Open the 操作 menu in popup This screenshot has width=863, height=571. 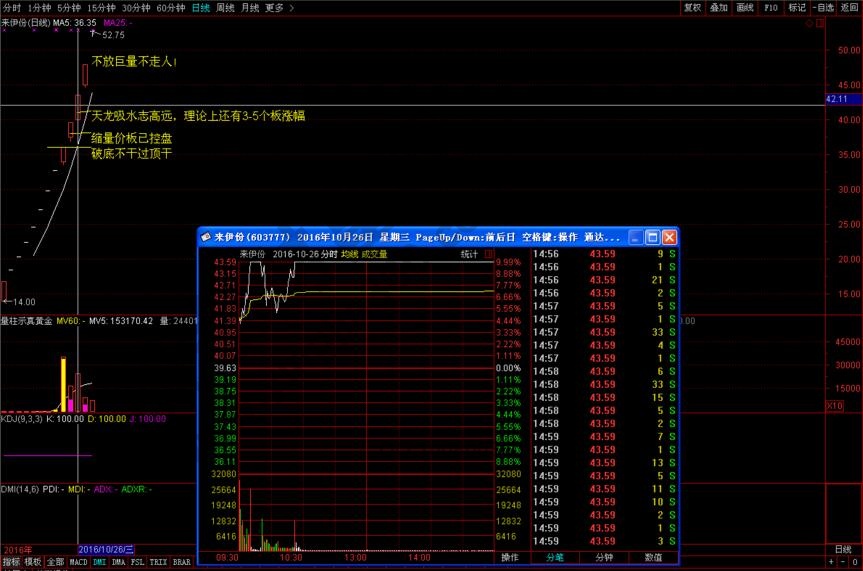coord(510,557)
